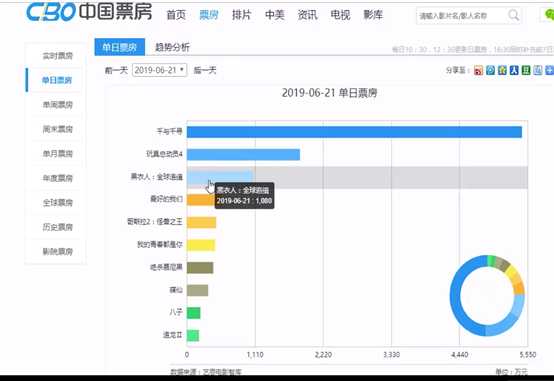The height and width of the screenshot is (381, 554).
Task: Click the 八子 green bar
Action: [194, 313]
